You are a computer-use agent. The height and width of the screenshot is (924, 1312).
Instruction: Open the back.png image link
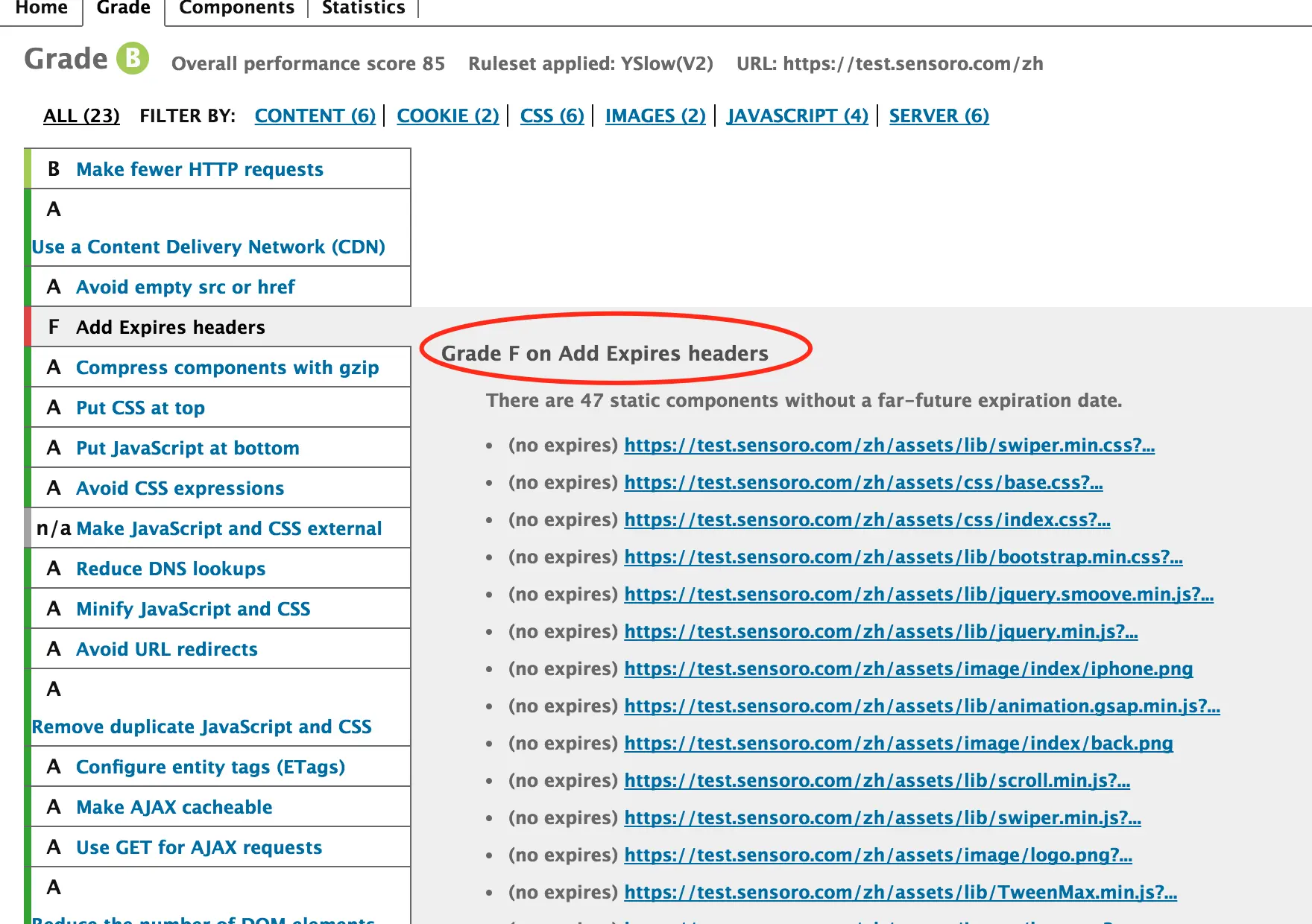[899, 743]
